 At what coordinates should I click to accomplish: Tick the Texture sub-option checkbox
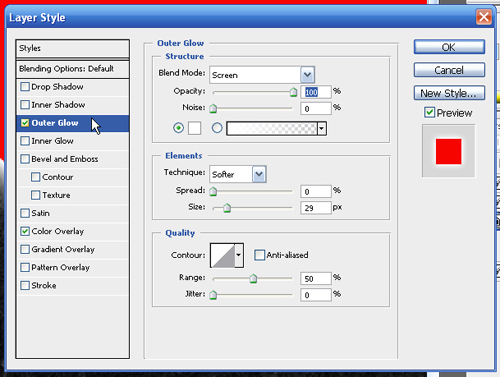[x=35, y=195]
